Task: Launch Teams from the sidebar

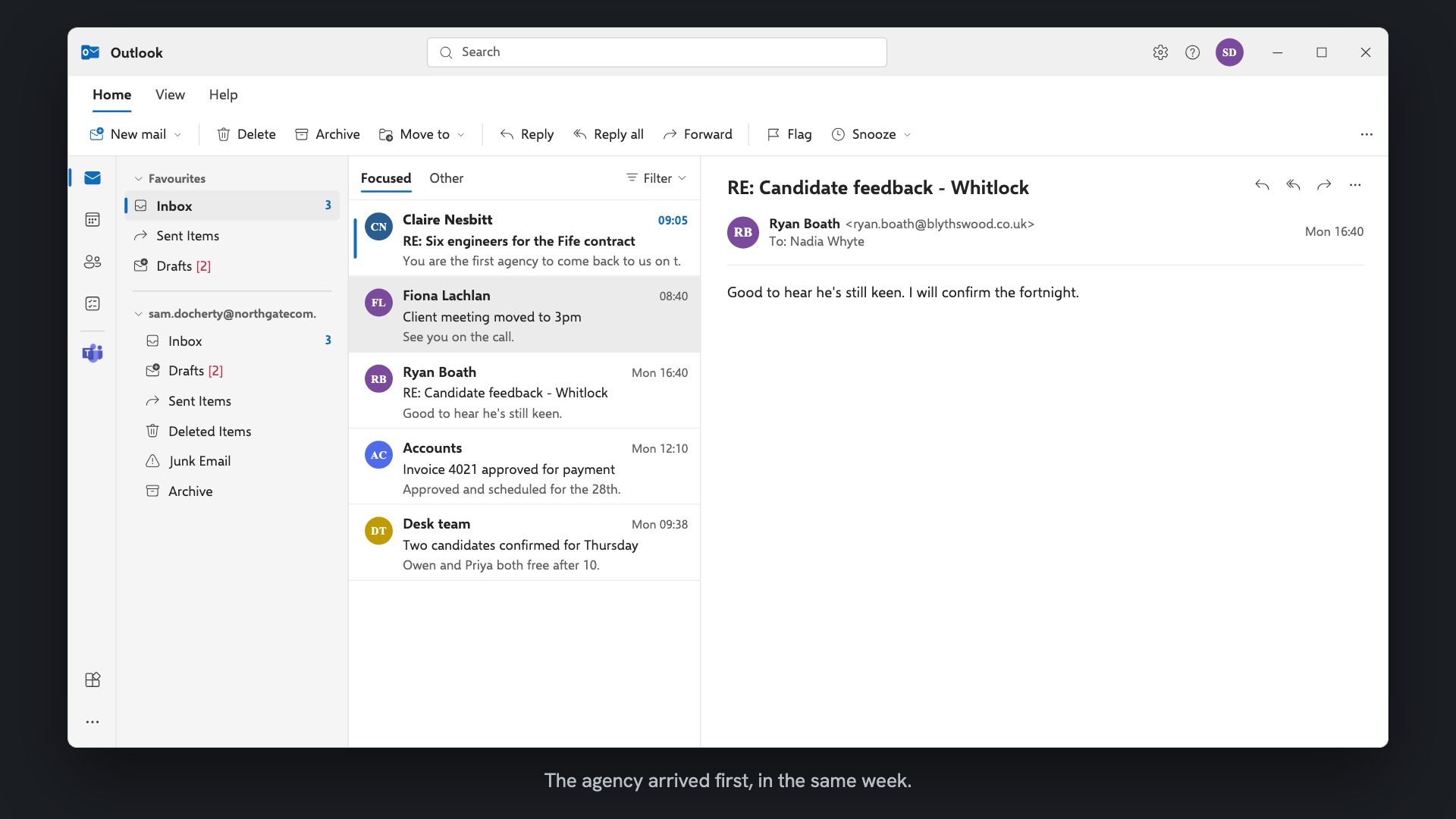Action: [x=93, y=353]
